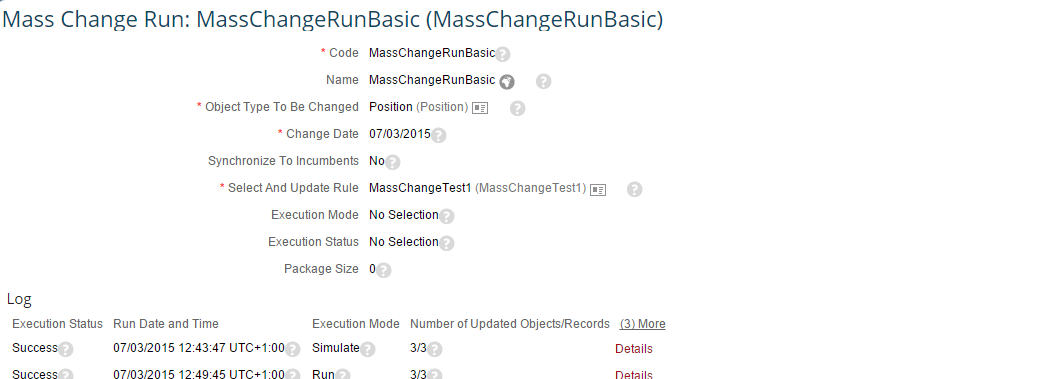The image size is (1047, 379).
Task: Select the MassChangeTest1 rule value text
Action: tap(420, 188)
